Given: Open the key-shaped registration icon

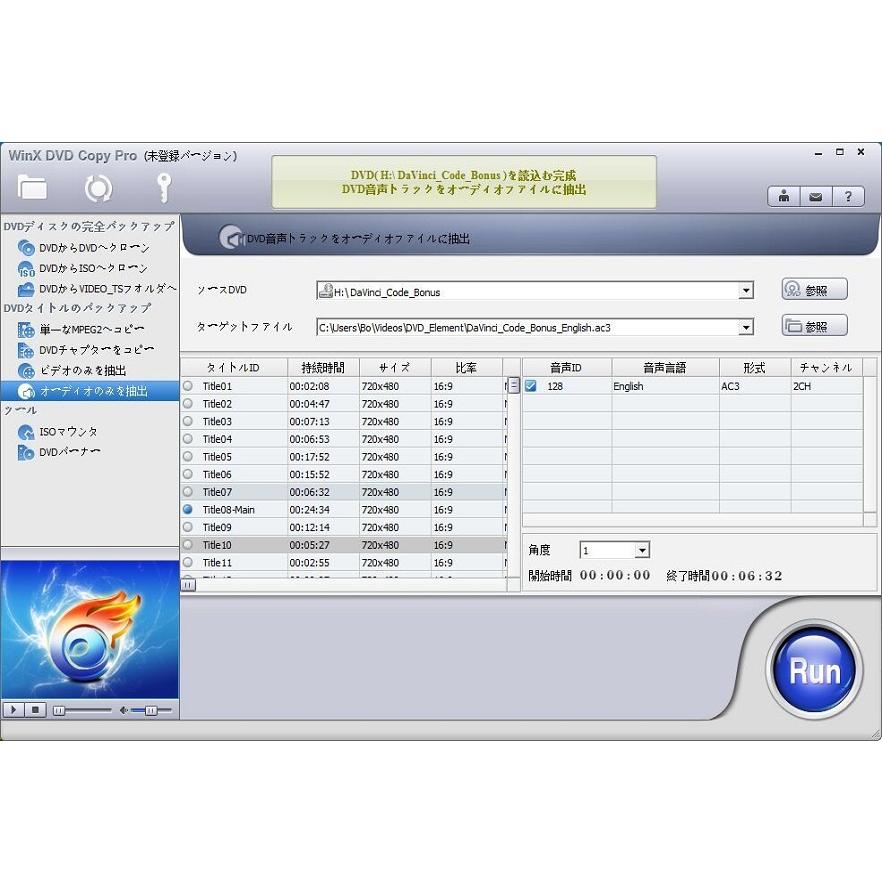Looking at the screenshot, I should tap(163, 188).
